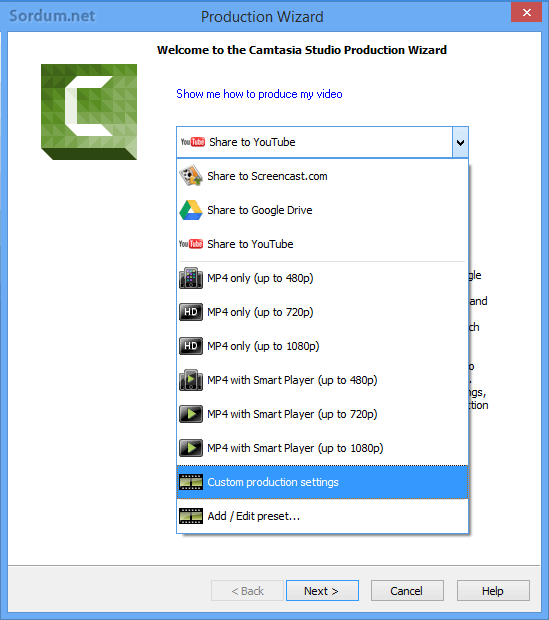
Task: Close the Production Wizard window
Action: point(526,12)
